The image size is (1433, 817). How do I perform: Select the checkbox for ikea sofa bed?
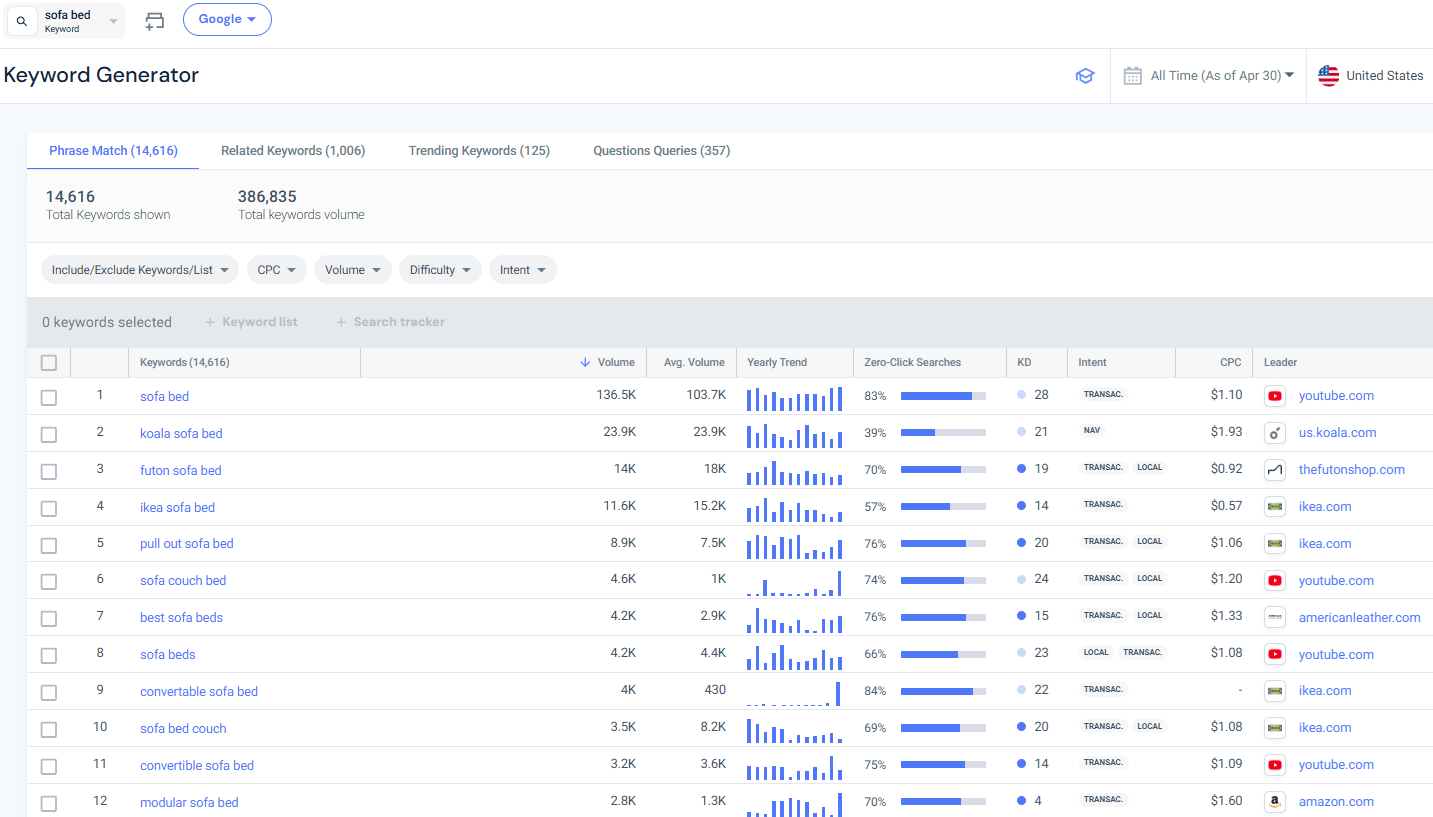[x=49, y=509]
